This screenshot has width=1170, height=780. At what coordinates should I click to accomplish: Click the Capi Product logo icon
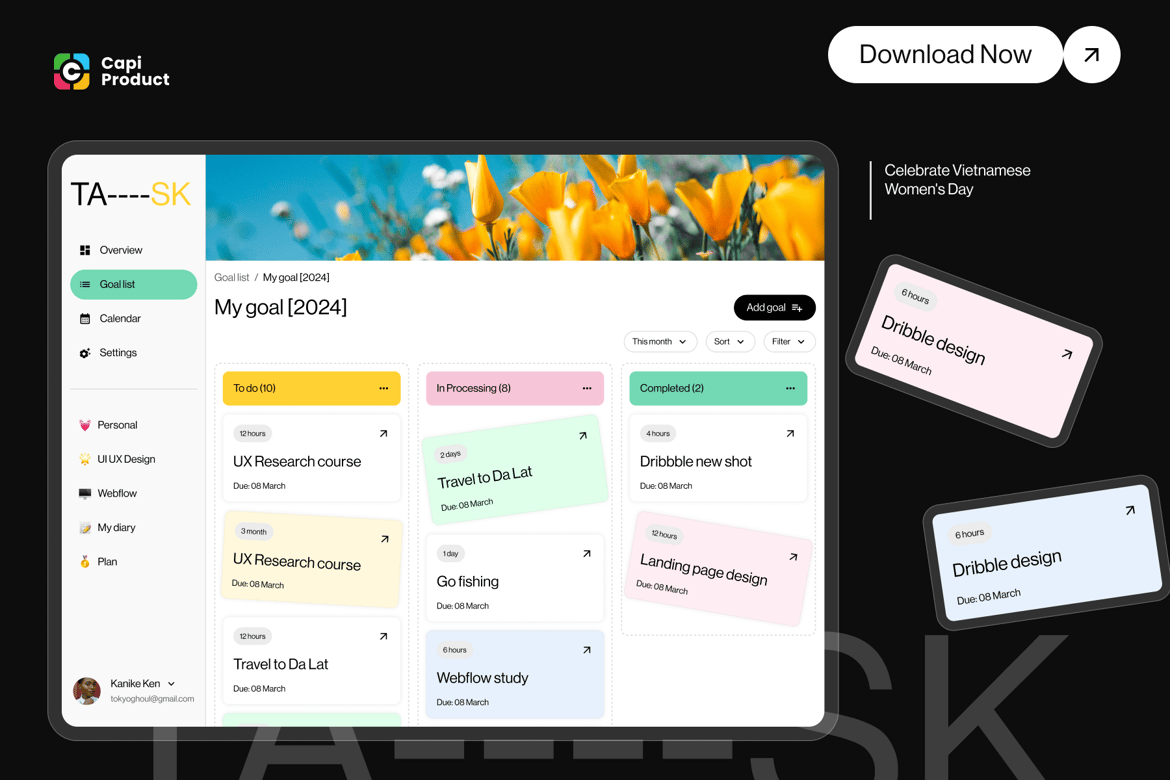[x=72, y=72]
